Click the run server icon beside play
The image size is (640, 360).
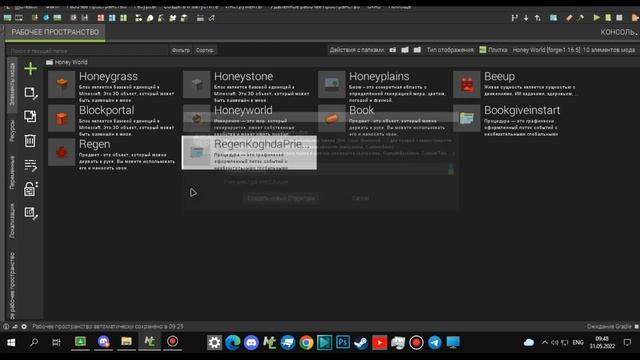point(608,18)
